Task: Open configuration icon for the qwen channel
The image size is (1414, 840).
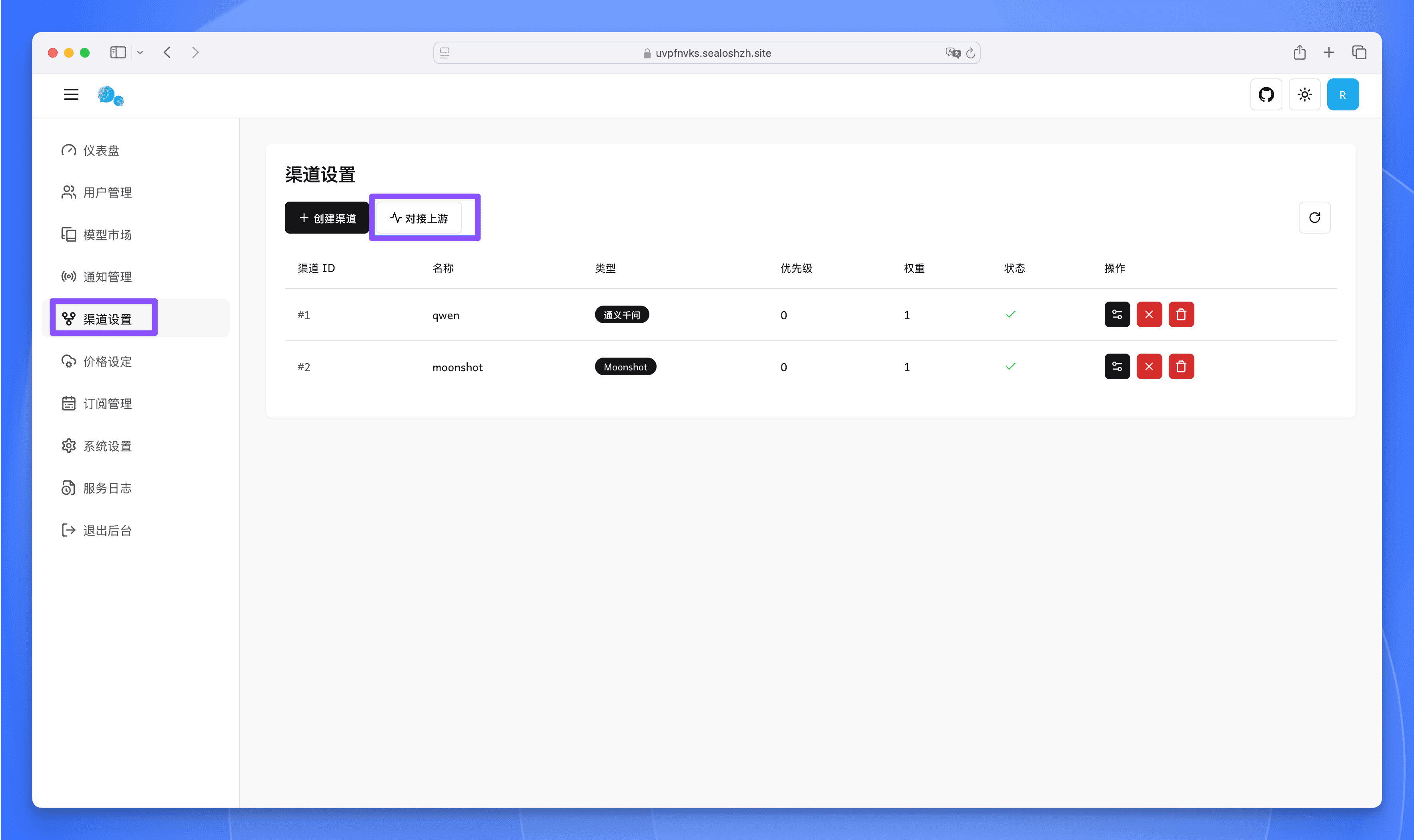Action: [x=1116, y=314]
